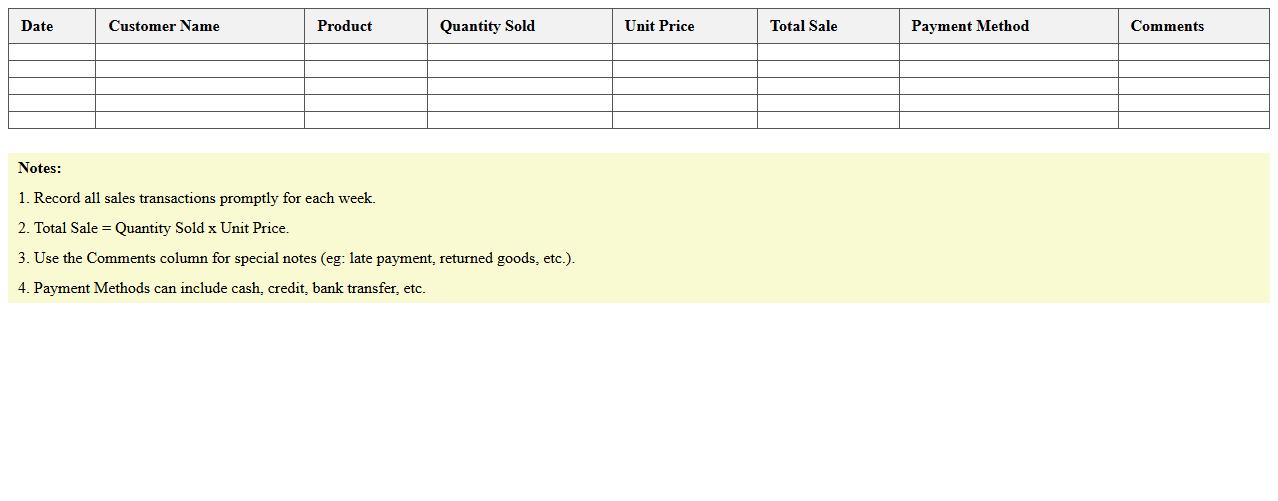Click first empty Quantity Sold cell
Image resolution: width=1278 pixels, height=501 pixels.
(x=519, y=52)
